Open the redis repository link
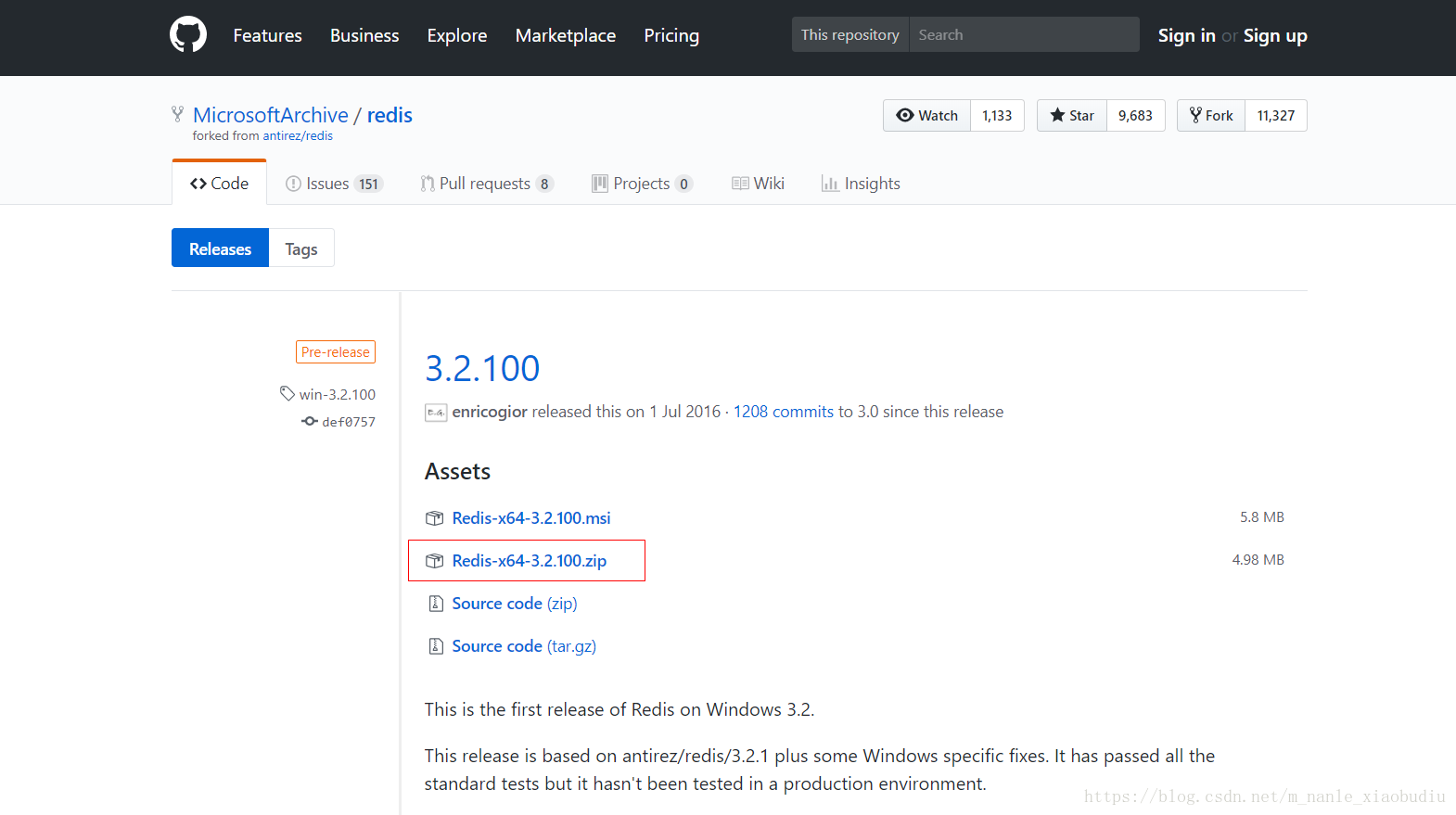Screen dimensions: 1456x815 390,115
